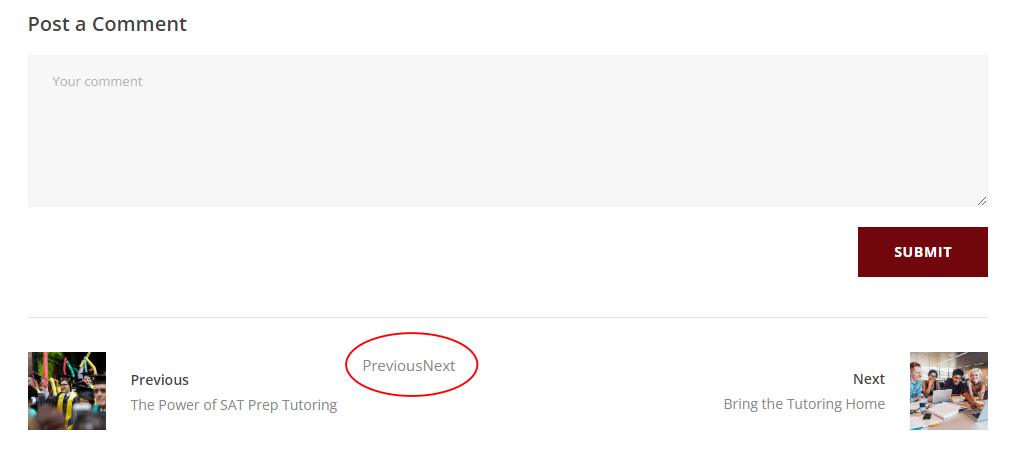Click the yellow-stoled graduate in left thumbnail
Screen dimensions: 1036x460
[x=64, y=395]
